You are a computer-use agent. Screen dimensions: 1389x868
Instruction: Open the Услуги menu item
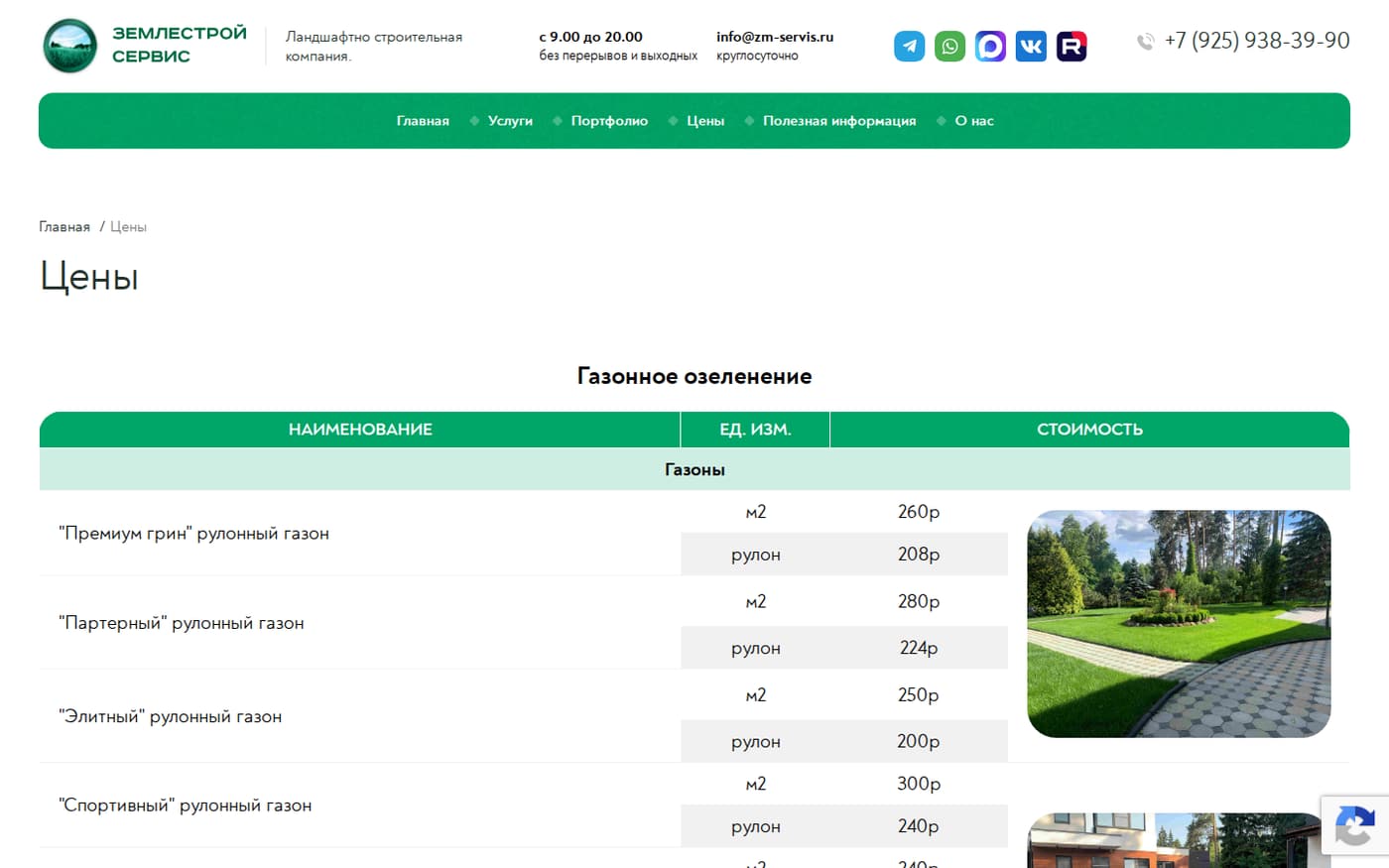[510, 121]
